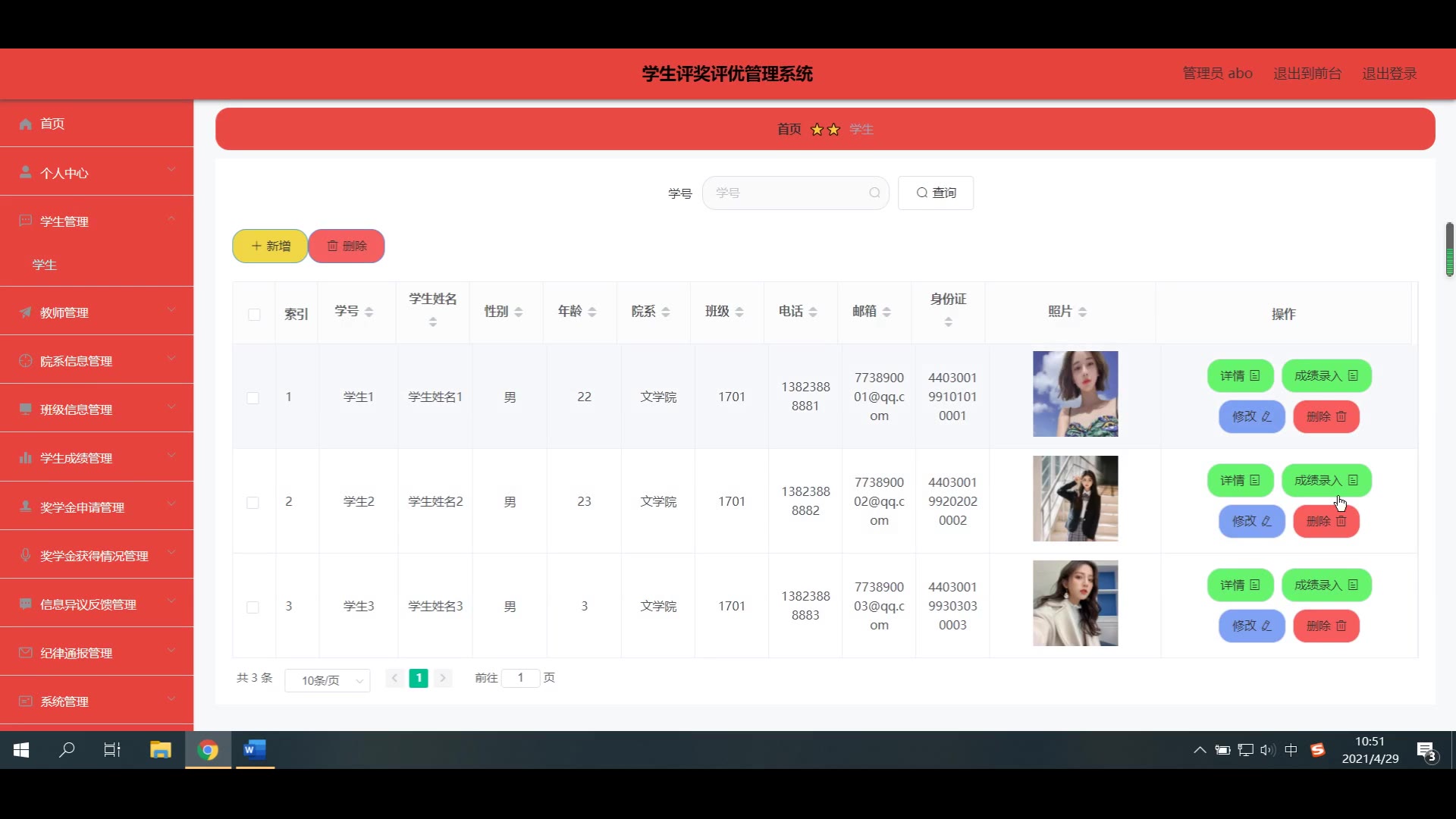Click 修改 for 学生3
This screenshot has width=1456, height=819.
pos(1251,626)
